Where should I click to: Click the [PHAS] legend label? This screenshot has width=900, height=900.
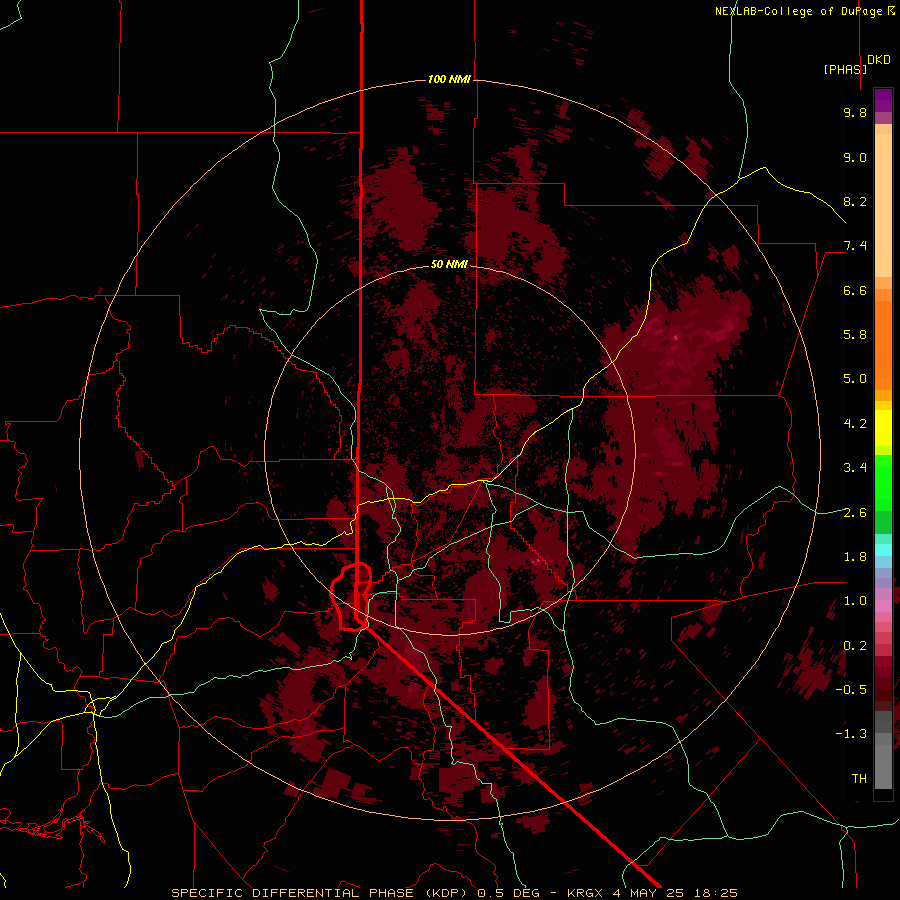845,69
